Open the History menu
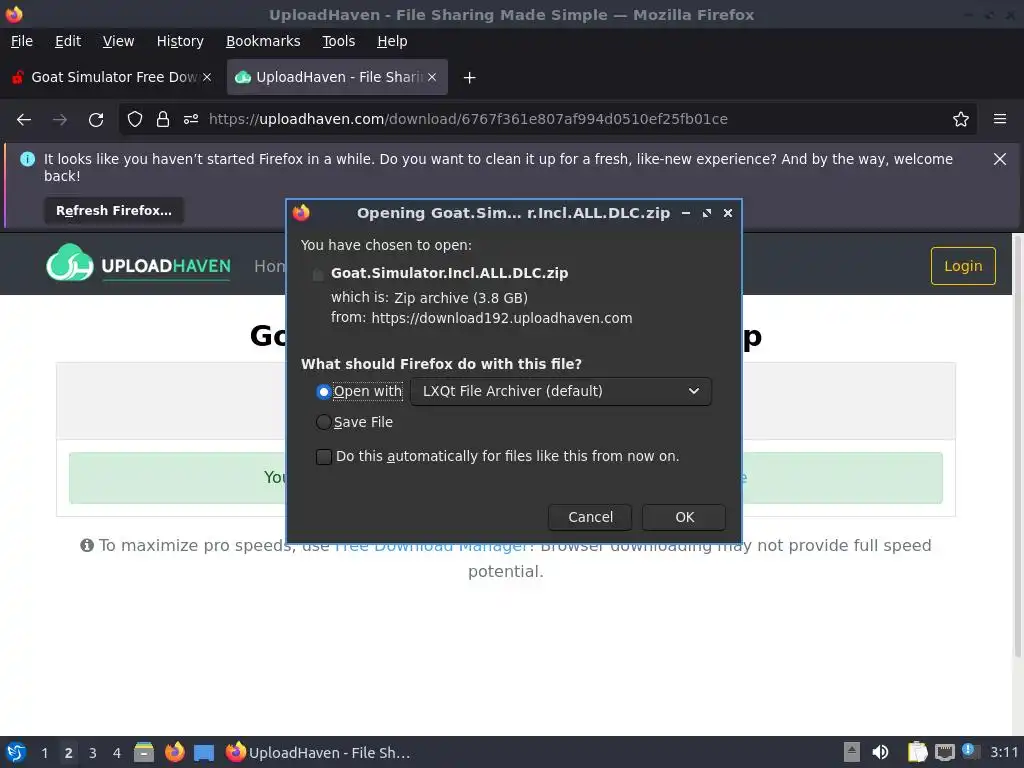Image resolution: width=1024 pixels, height=768 pixels. point(180,41)
